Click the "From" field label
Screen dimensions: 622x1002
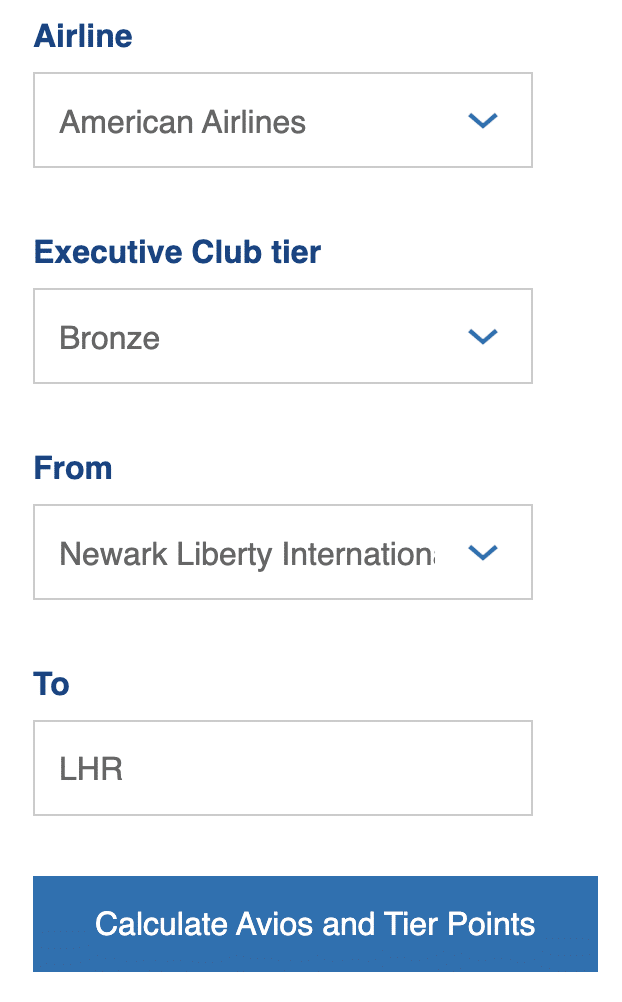click(x=73, y=468)
